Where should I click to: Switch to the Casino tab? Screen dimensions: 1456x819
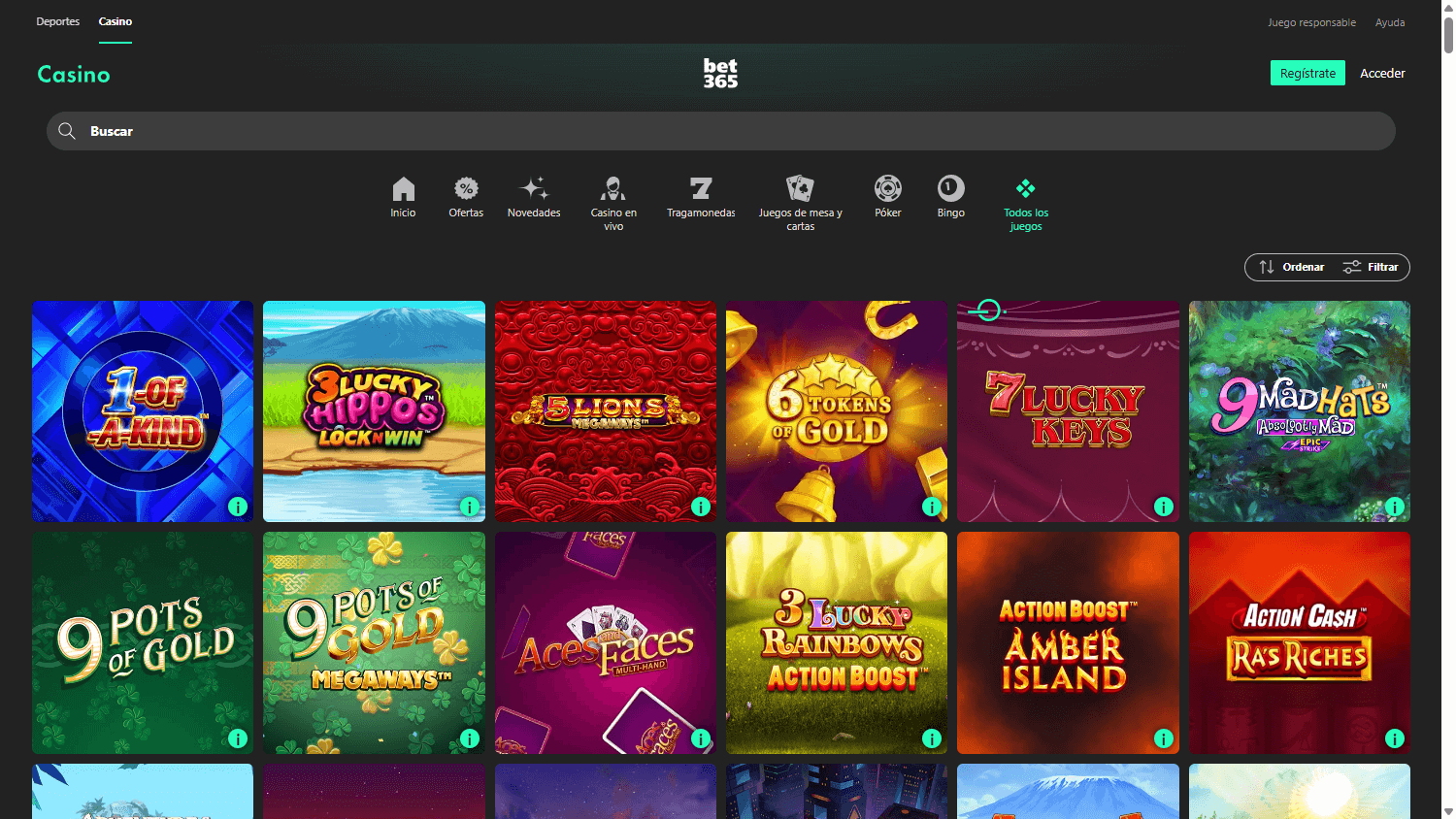click(x=115, y=20)
